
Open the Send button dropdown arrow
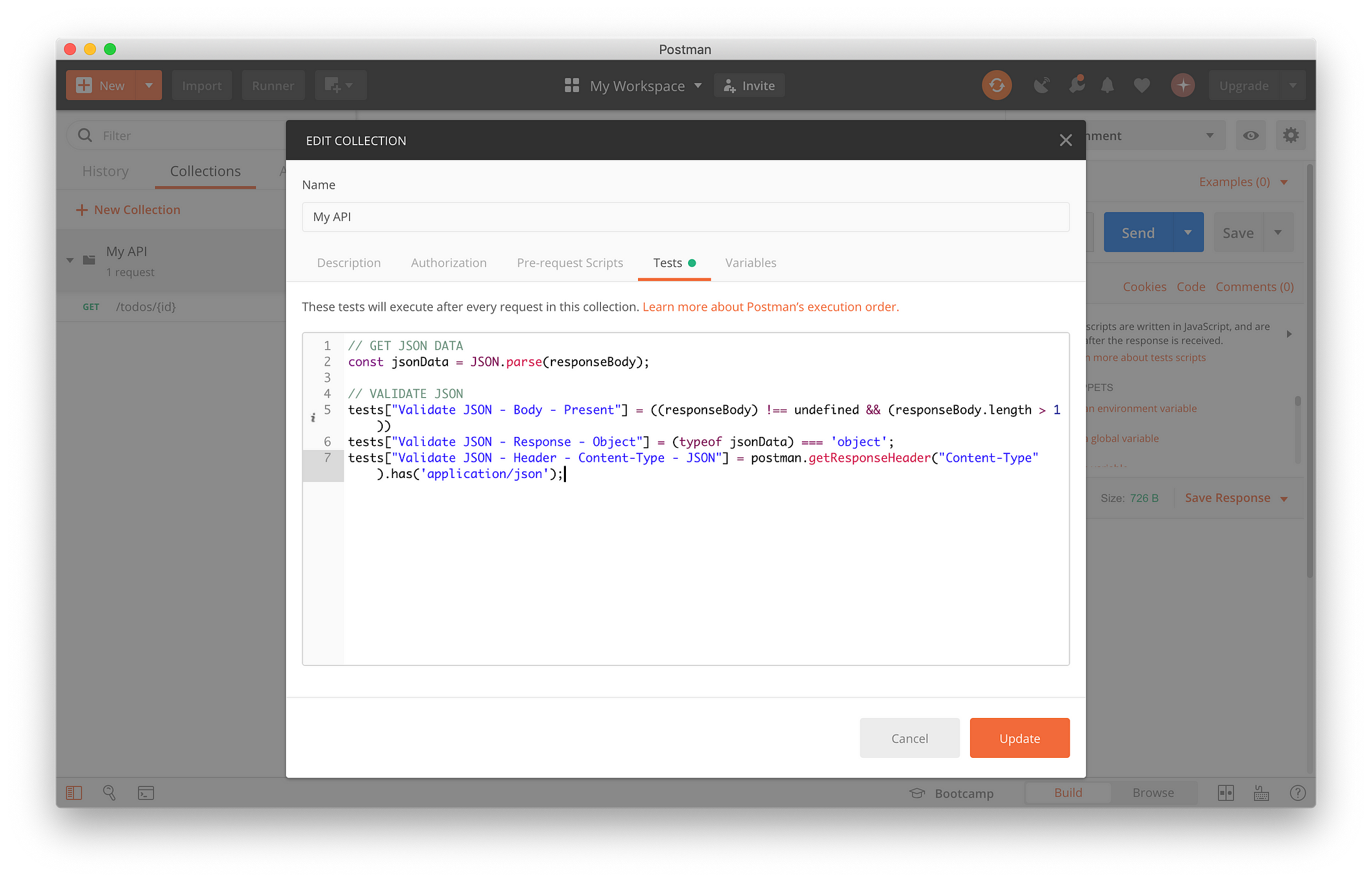click(x=1188, y=233)
